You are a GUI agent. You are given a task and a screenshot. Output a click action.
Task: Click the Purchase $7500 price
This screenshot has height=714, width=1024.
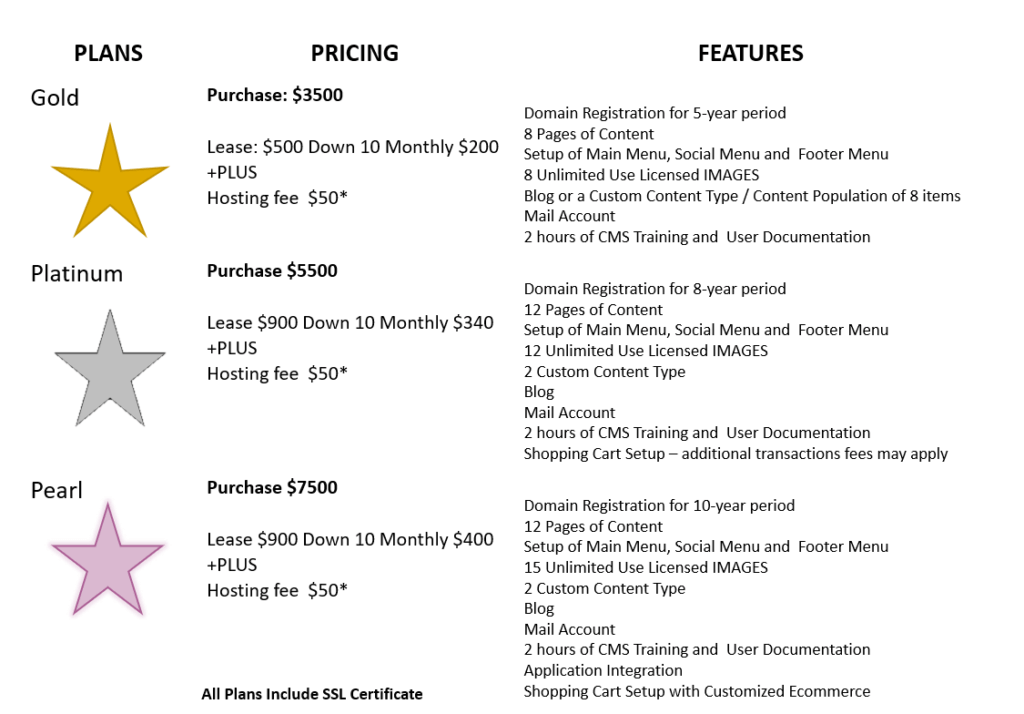point(272,488)
